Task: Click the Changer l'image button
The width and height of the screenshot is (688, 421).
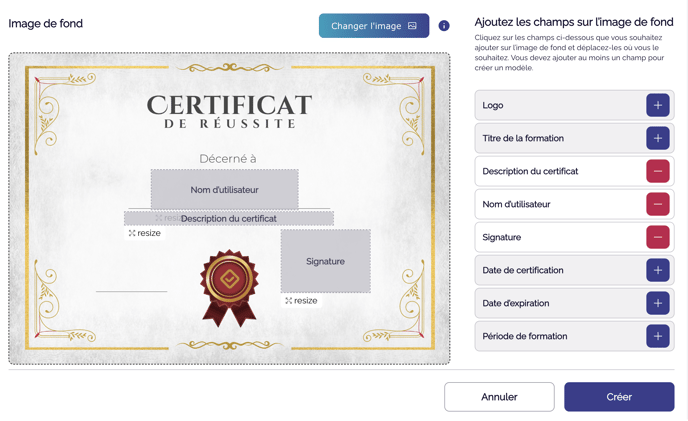Action: (373, 26)
